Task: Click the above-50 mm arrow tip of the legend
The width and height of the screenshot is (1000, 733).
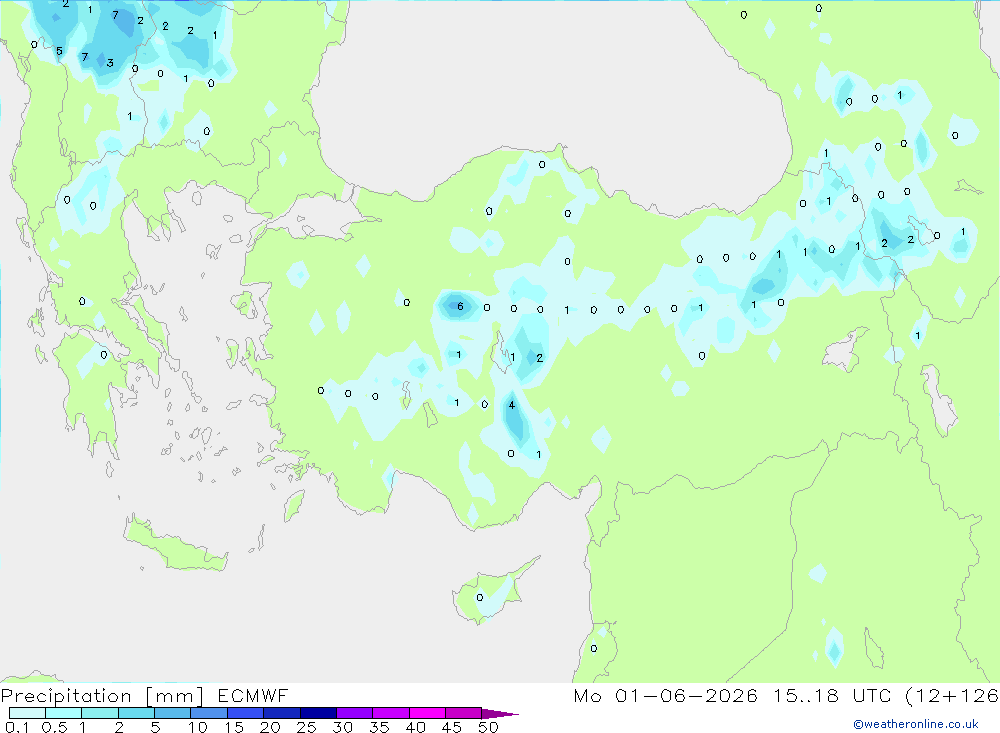Action: point(499,713)
